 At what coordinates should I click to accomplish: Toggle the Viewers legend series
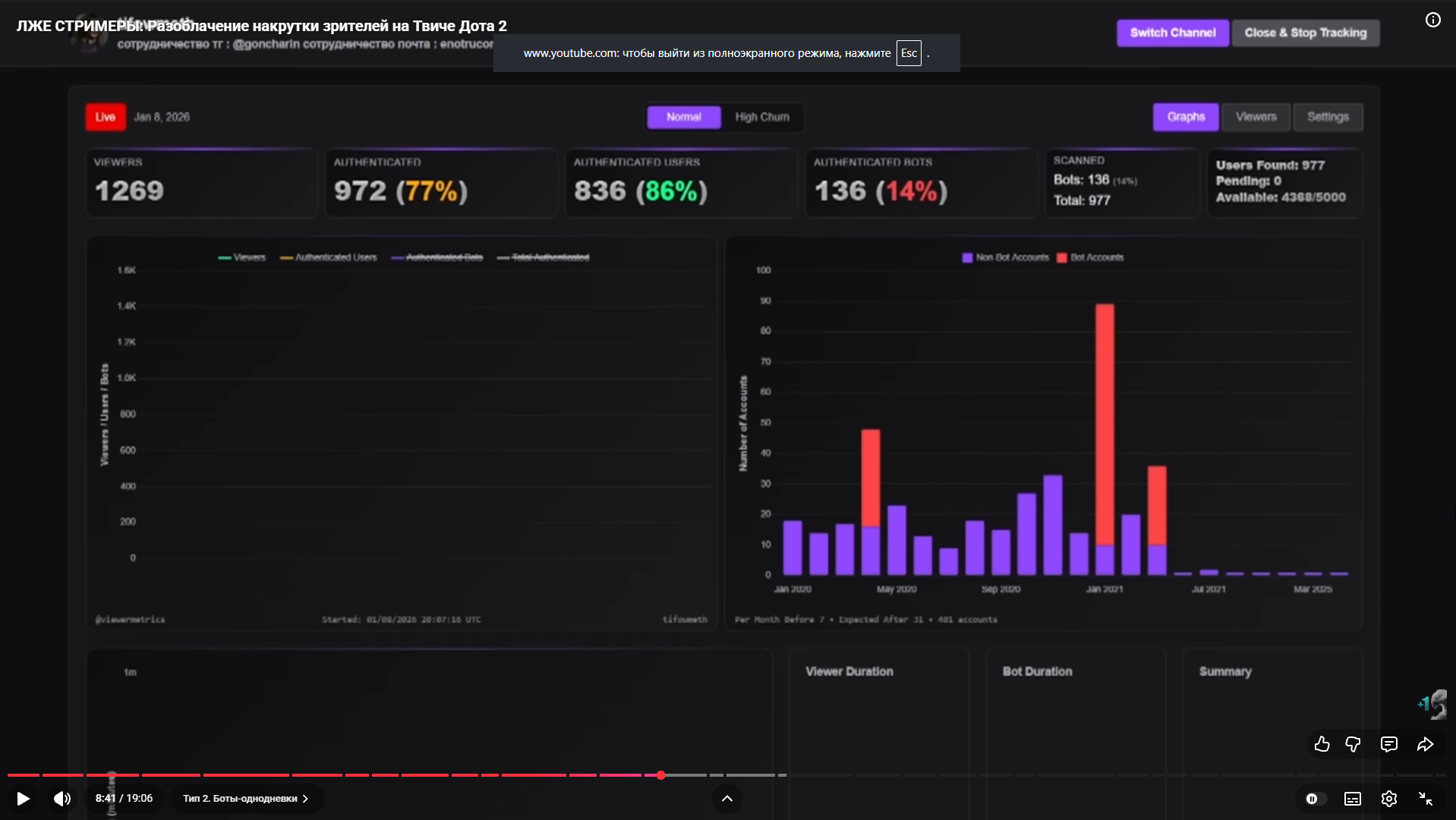[242, 257]
